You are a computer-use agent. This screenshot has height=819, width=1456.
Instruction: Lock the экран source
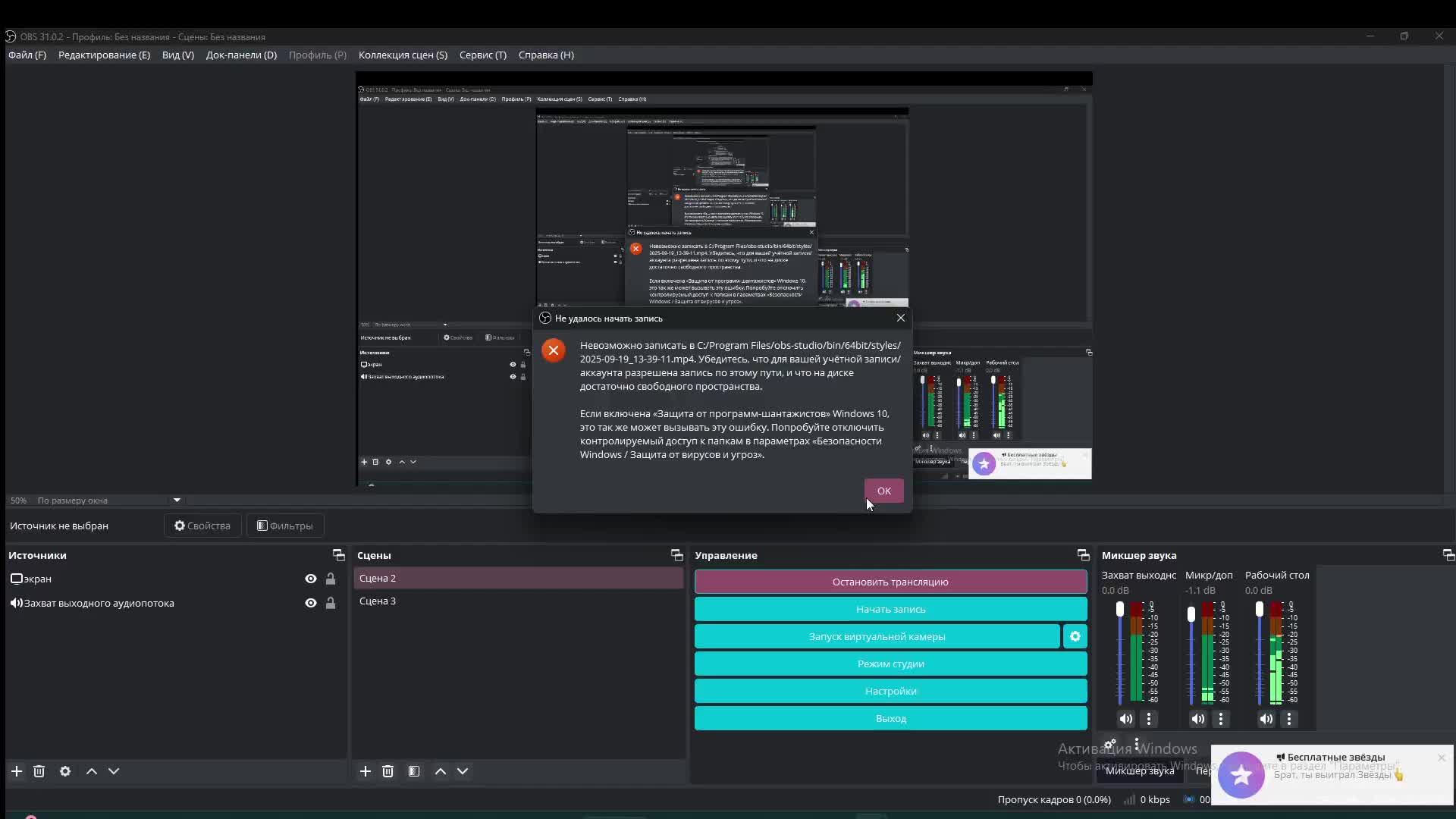pos(331,579)
